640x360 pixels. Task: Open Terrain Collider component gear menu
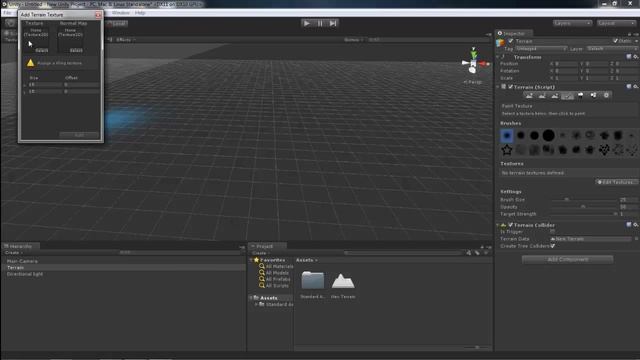636,225
